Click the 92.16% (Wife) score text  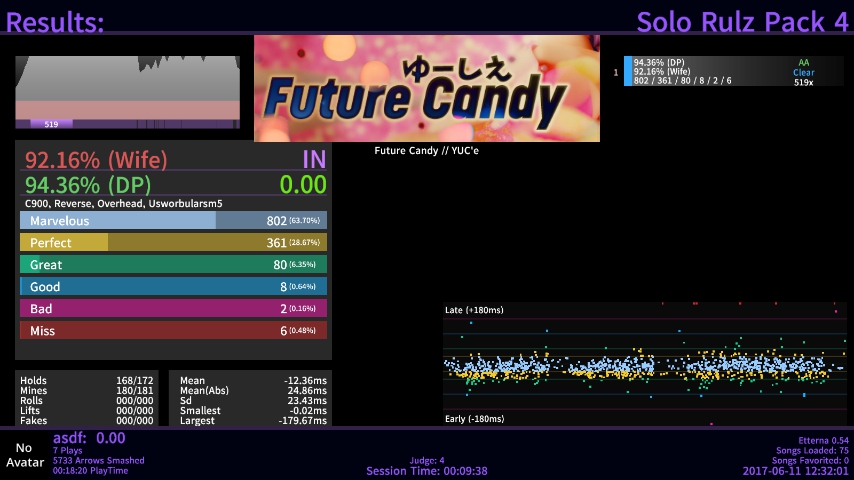coord(96,160)
